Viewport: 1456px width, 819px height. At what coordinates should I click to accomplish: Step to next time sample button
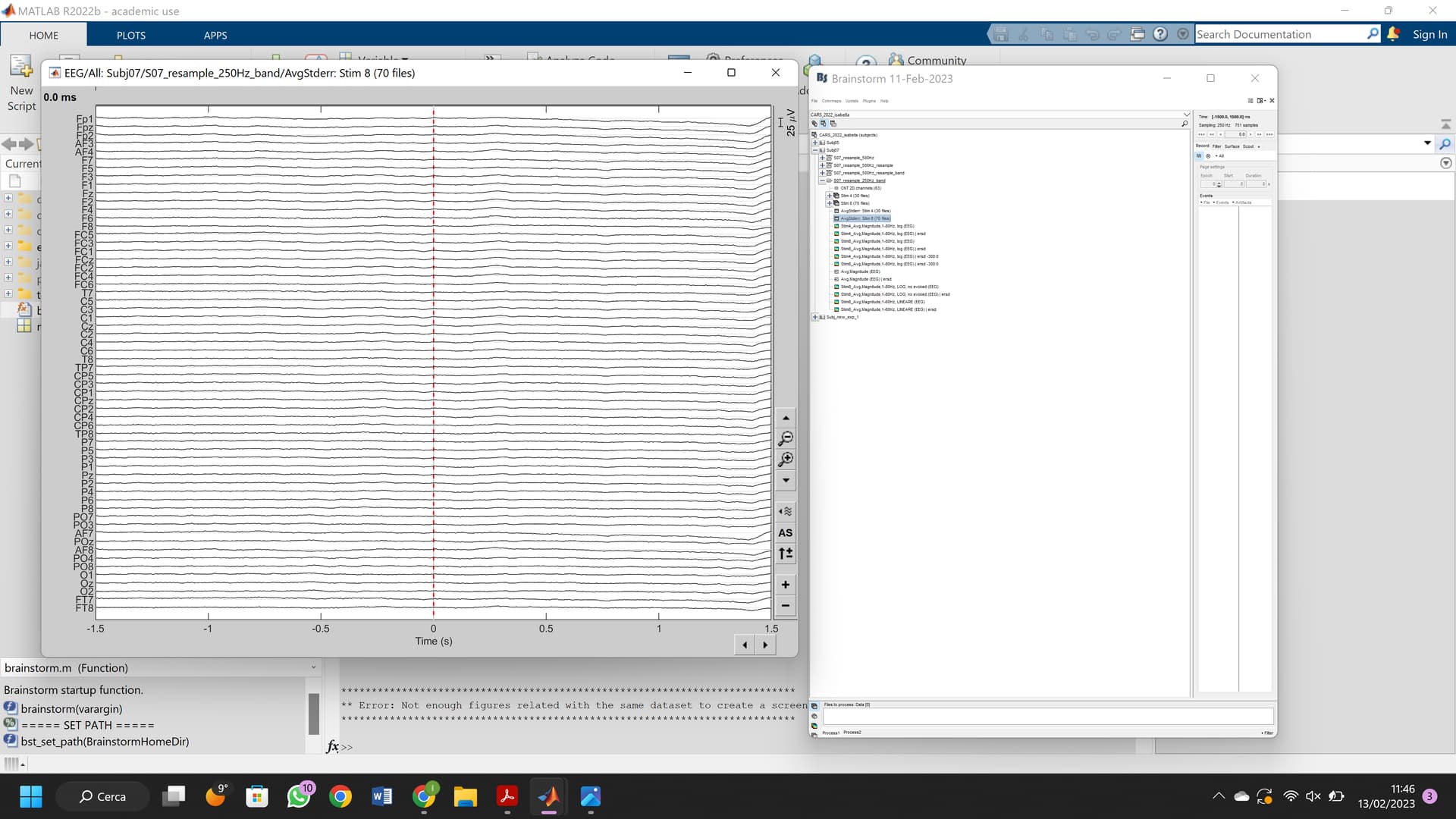pyautogui.click(x=1250, y=134)
